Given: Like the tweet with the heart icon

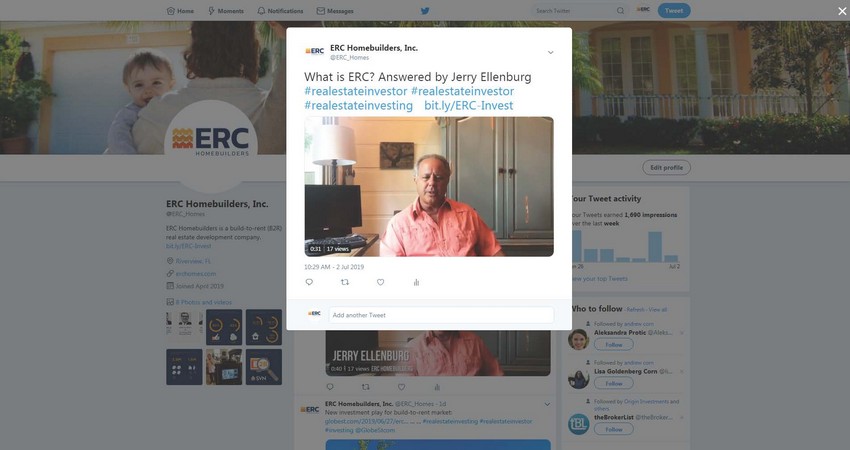Looking at the screenshot, I should click(x=381, y=282).
